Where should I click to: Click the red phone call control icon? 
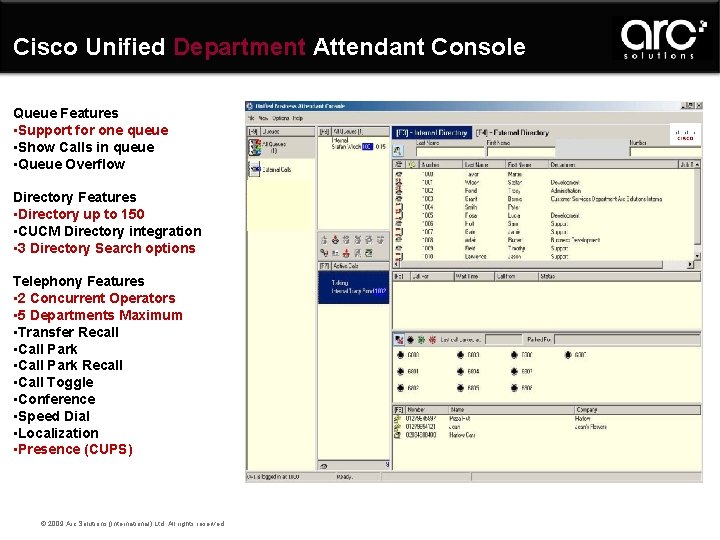[335, 240]
